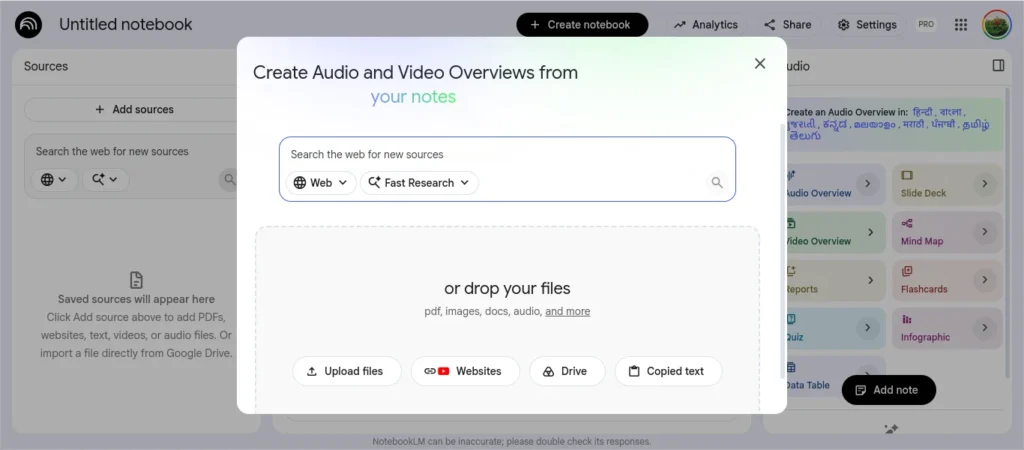This screenshot has width=1024, height=450.
Task: Expand Reports options arrow
Action: pyautogui.click(x=871, y=280)
